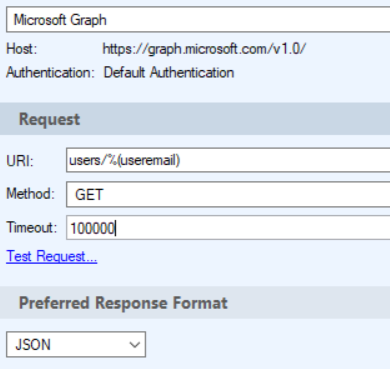Click the Host: label

(22, 49)
